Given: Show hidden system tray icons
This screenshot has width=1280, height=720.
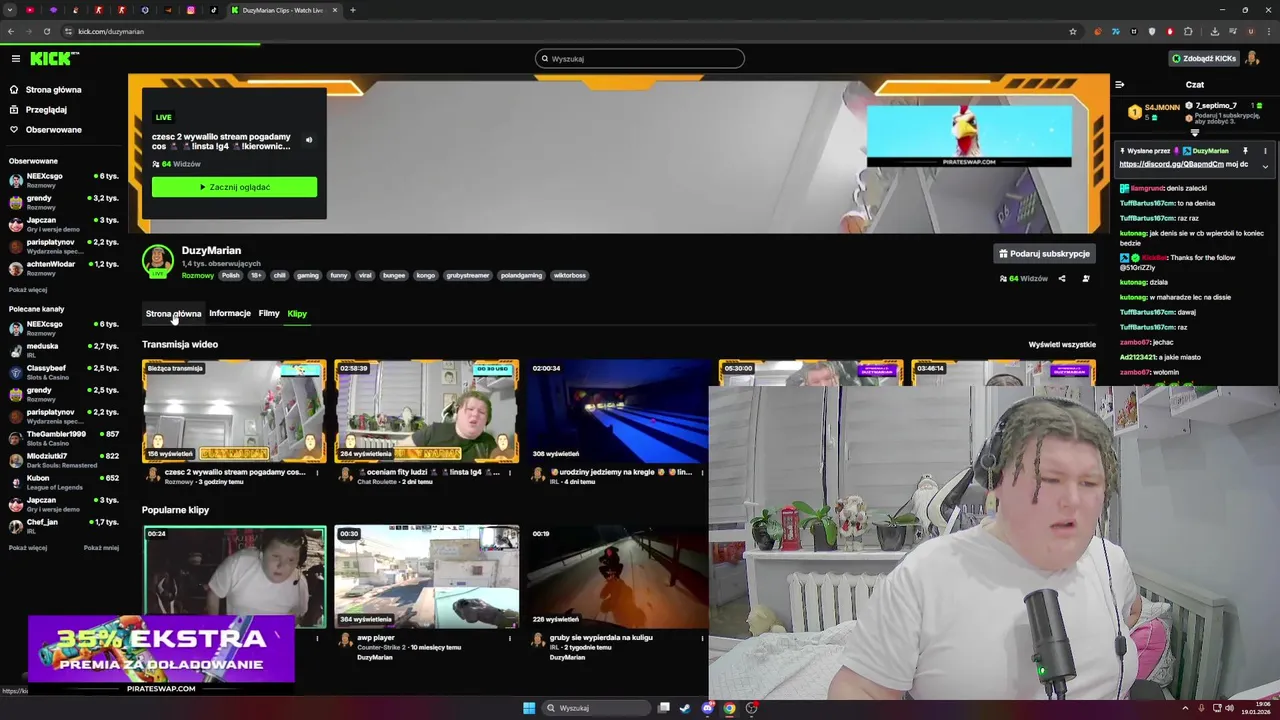Looking at the screenshot, I should (x=1185, y=708).
